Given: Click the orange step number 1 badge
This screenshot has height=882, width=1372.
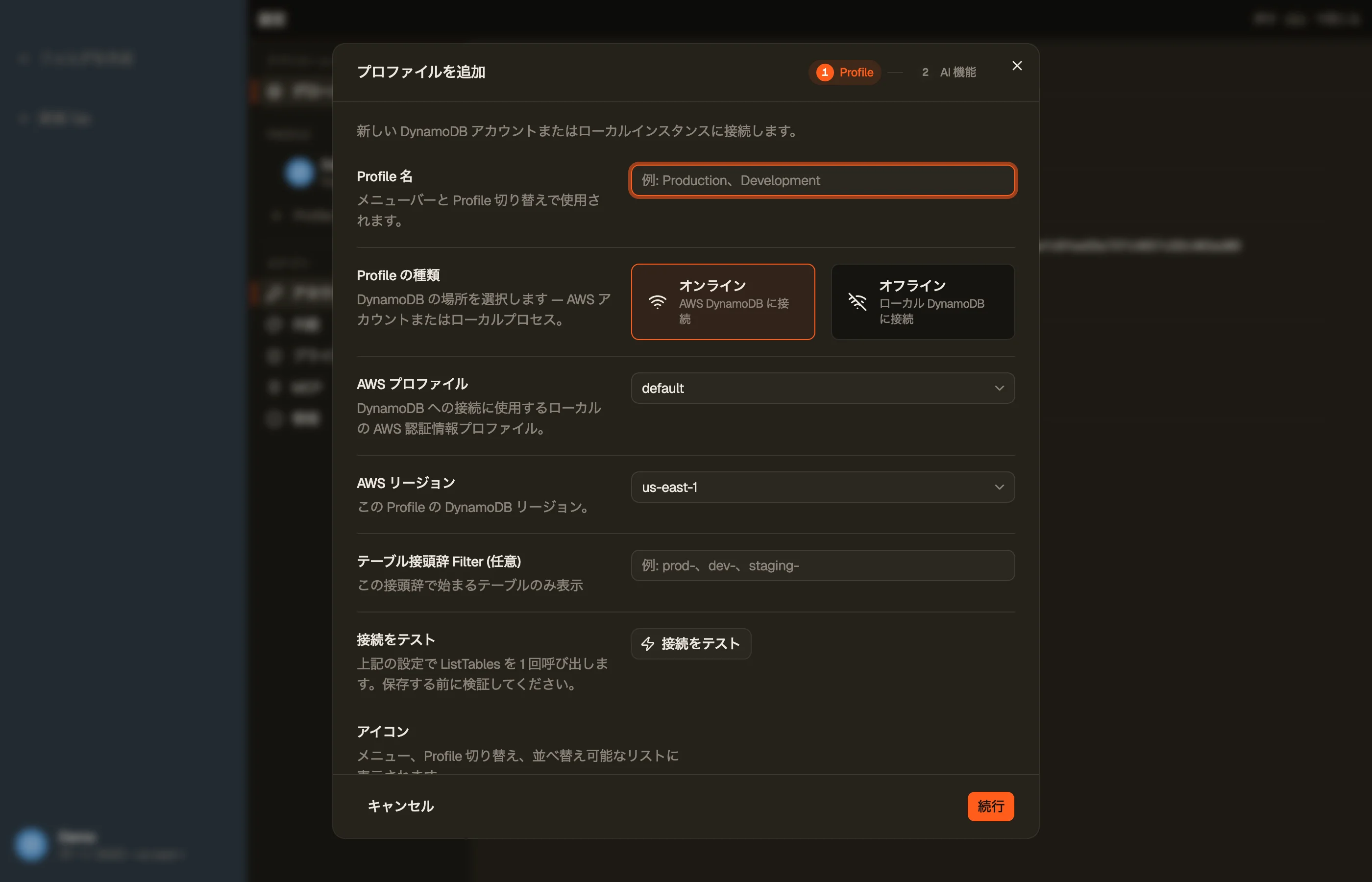Looking at the screenshot, I should [x=825, y=72].
